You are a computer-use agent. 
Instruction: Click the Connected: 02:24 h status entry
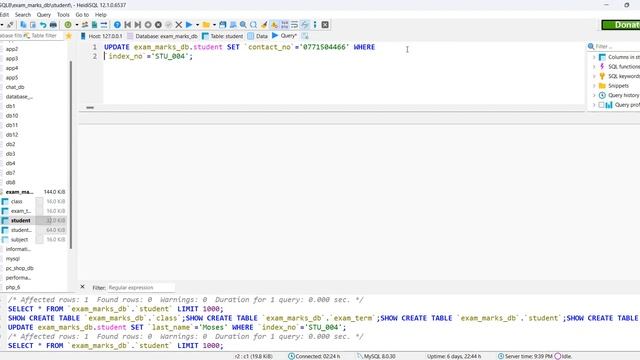(314, 356)
